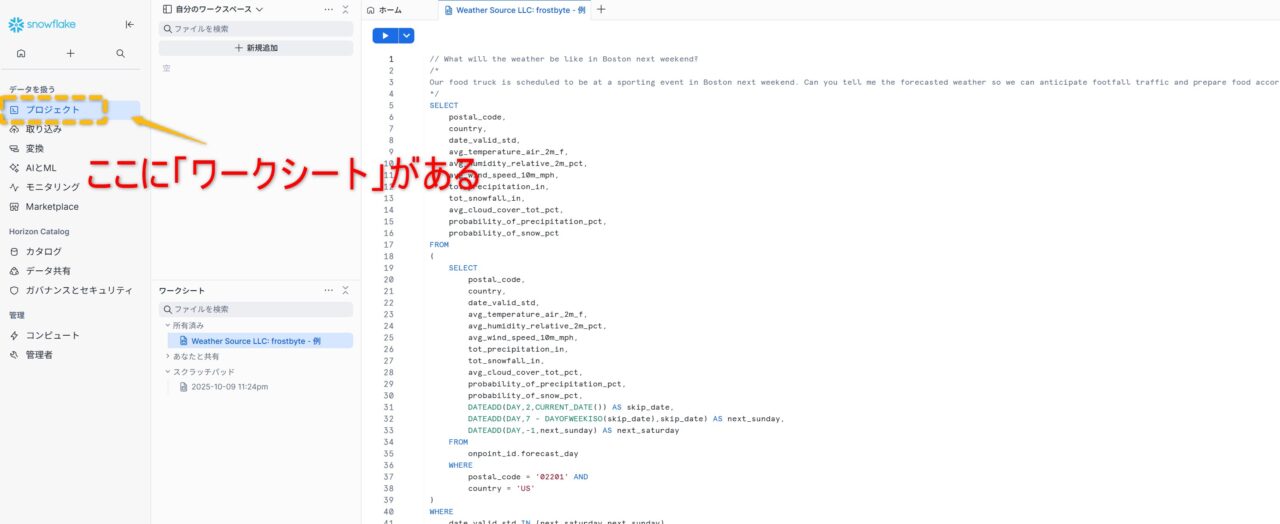Open workspace panel three-dot menu
Image resolution: width=1280 pixels, height=524 pixels.
(x=329, y=9)
